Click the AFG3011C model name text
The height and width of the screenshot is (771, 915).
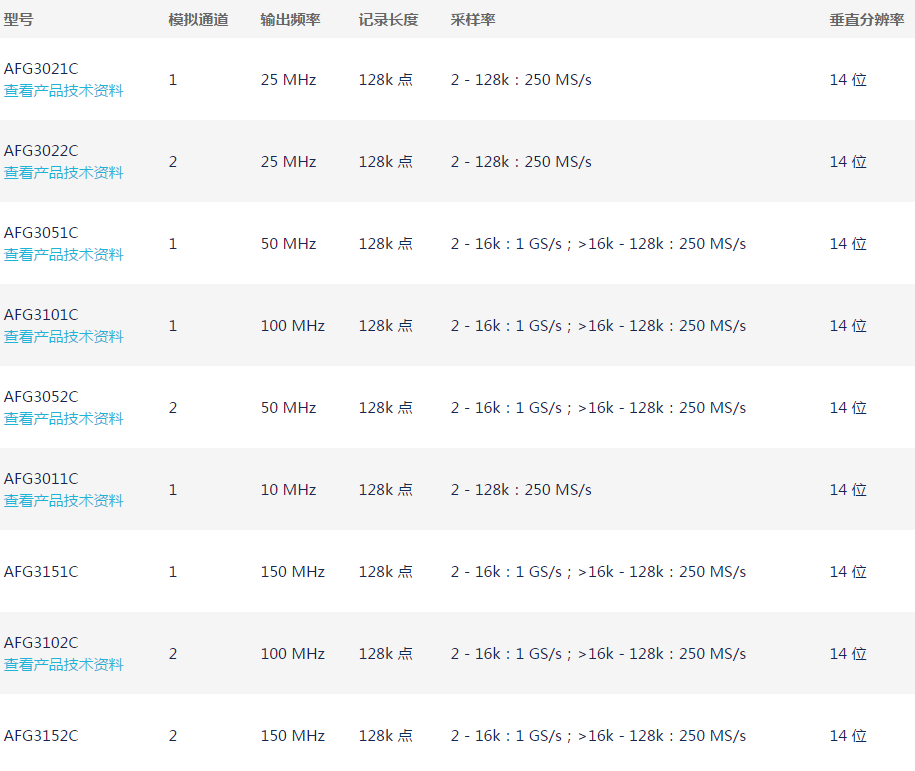point(41,479)
